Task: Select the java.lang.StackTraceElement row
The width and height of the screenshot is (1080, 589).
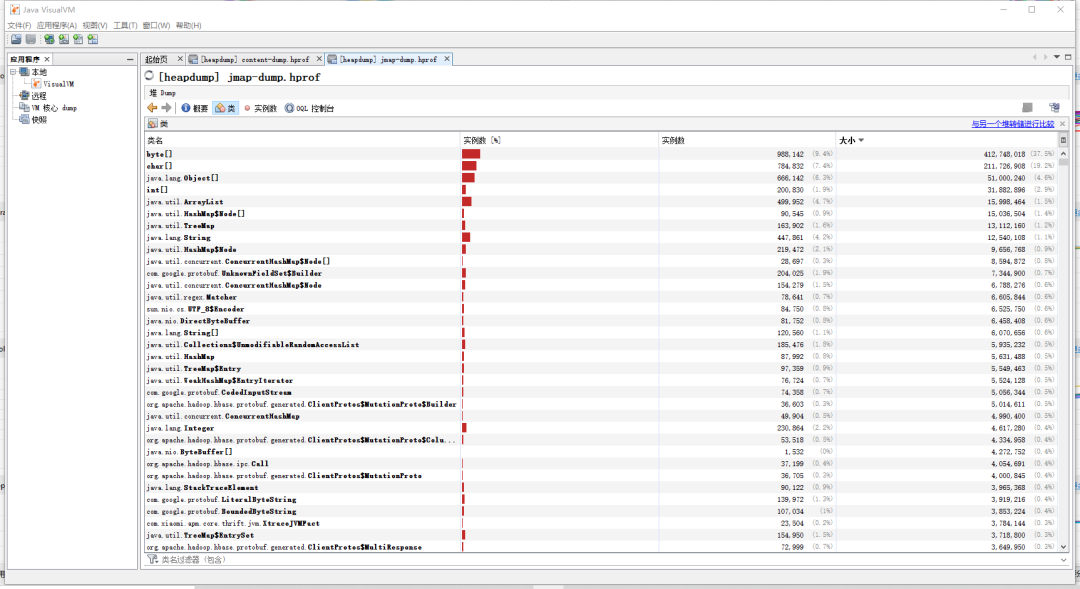Action: pos(601,488)
